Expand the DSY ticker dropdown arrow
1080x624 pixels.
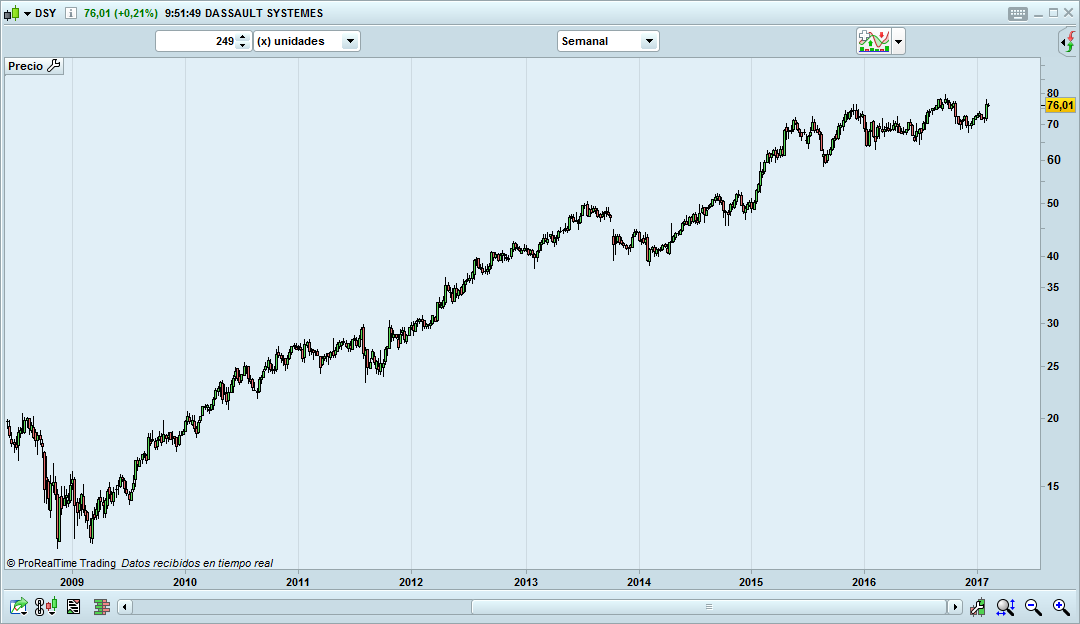tap(27, 13)
